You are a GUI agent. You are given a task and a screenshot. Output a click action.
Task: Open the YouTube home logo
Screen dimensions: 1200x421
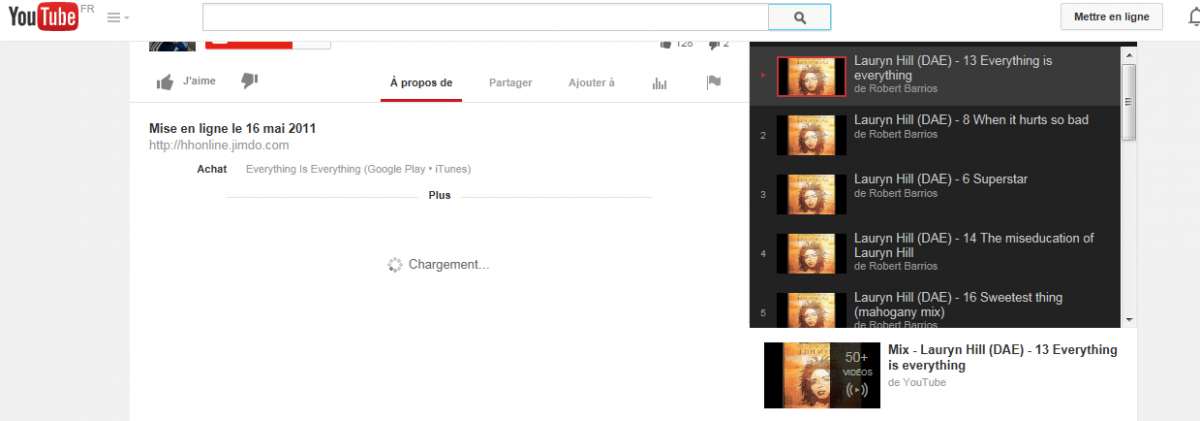(43, 19)
